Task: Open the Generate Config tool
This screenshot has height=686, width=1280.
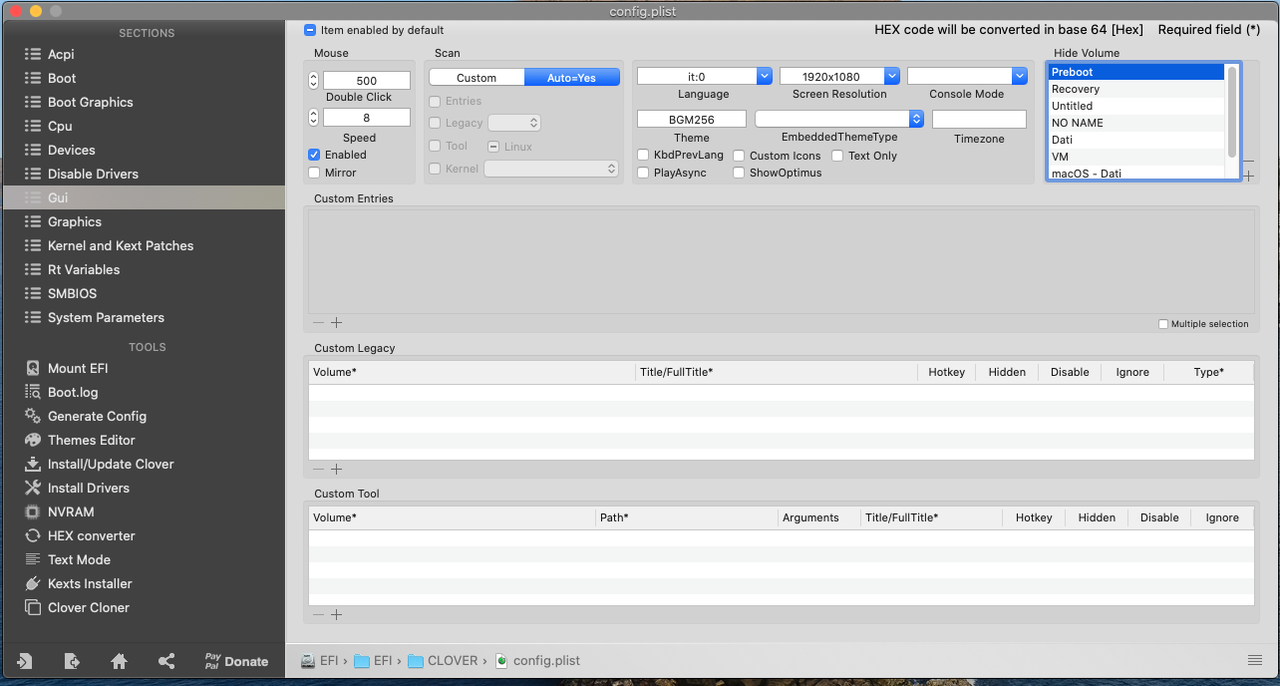Action: coord(97,416)
